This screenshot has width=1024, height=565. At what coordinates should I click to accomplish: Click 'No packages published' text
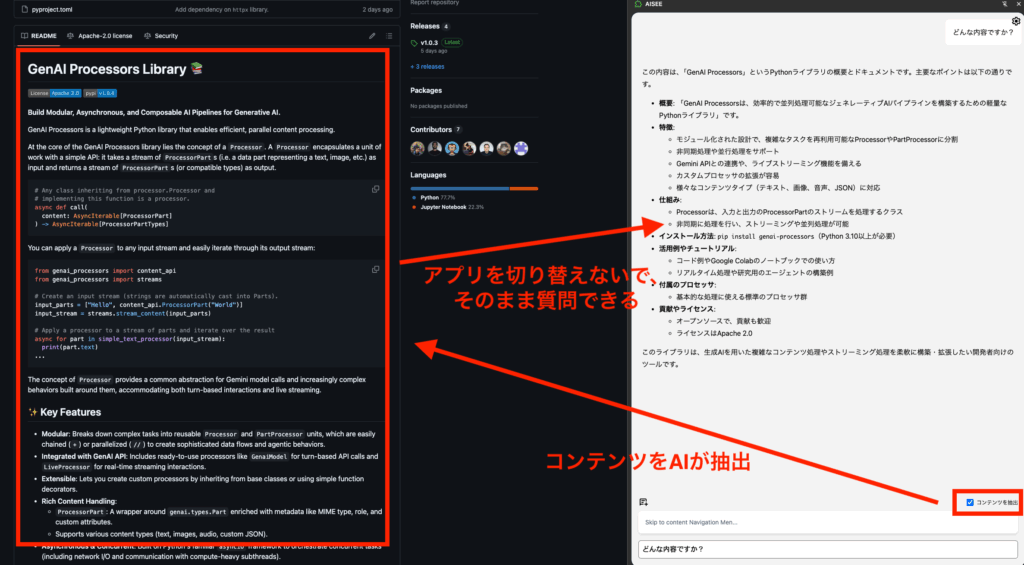[438, 106]
